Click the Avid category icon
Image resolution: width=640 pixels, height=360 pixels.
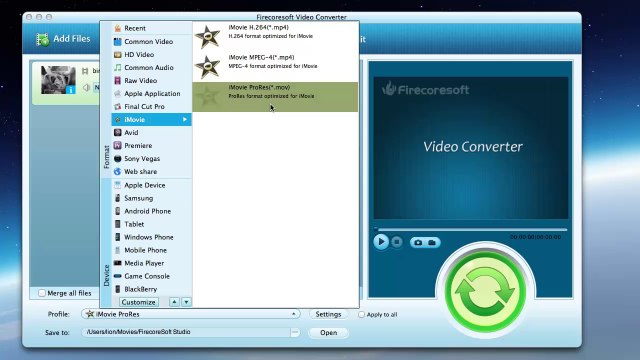click(x=118, y=133)
